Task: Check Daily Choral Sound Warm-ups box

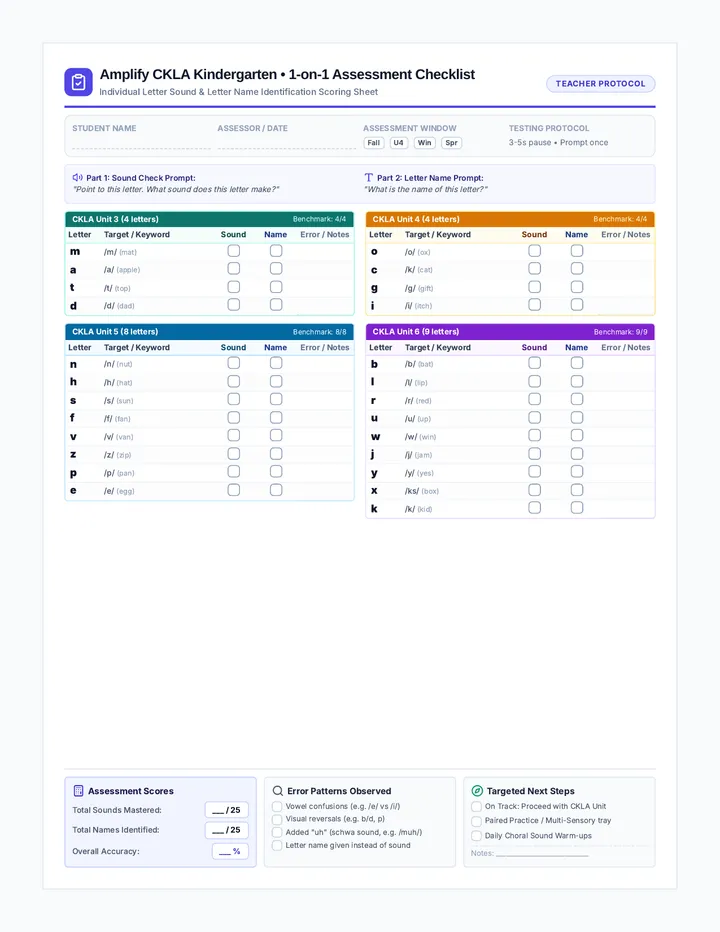Action: pos(476,836)
